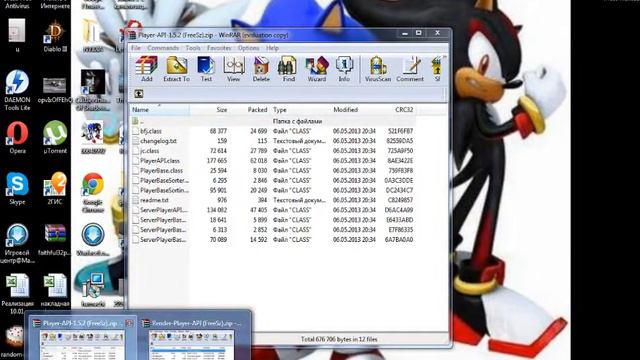The image size is (640, 360).
Task: Select the PlayerBaseSortin file
Action: (273, 190)
